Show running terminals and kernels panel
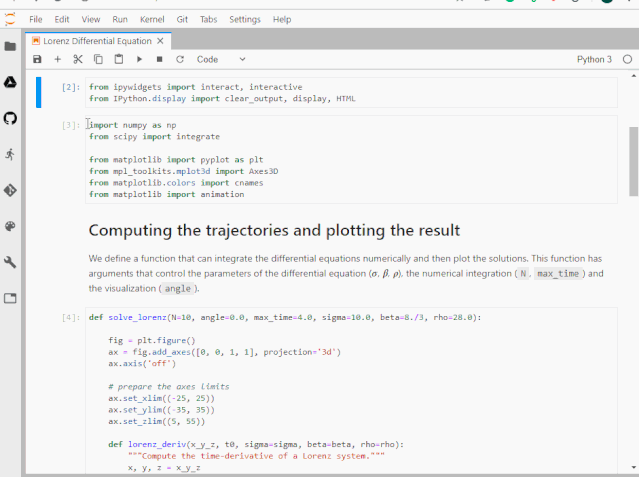 (x=10, y=154)
